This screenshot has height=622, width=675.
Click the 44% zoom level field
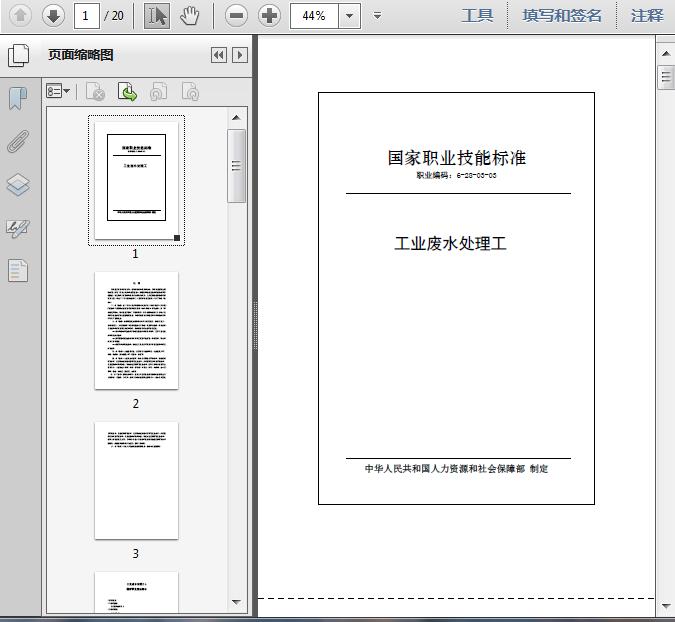(x=314, y=16)
